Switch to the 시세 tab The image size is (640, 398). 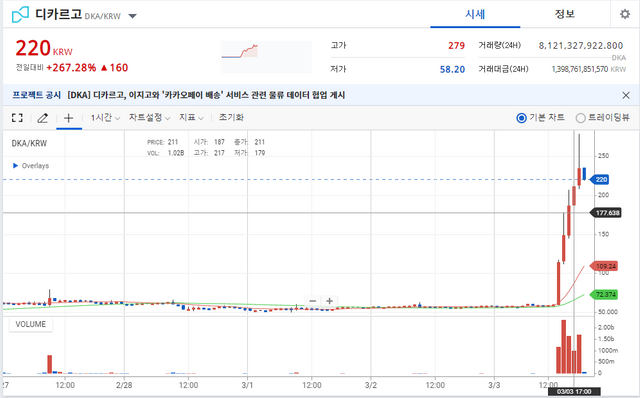pos(475,14)
